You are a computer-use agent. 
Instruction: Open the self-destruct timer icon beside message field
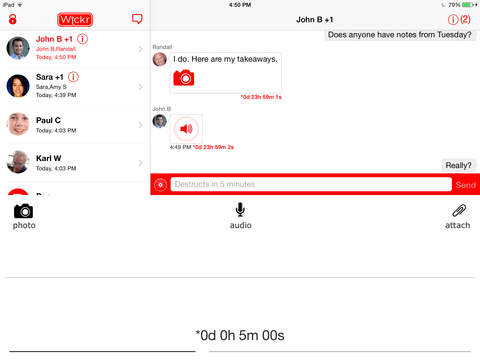click(161, 184)
